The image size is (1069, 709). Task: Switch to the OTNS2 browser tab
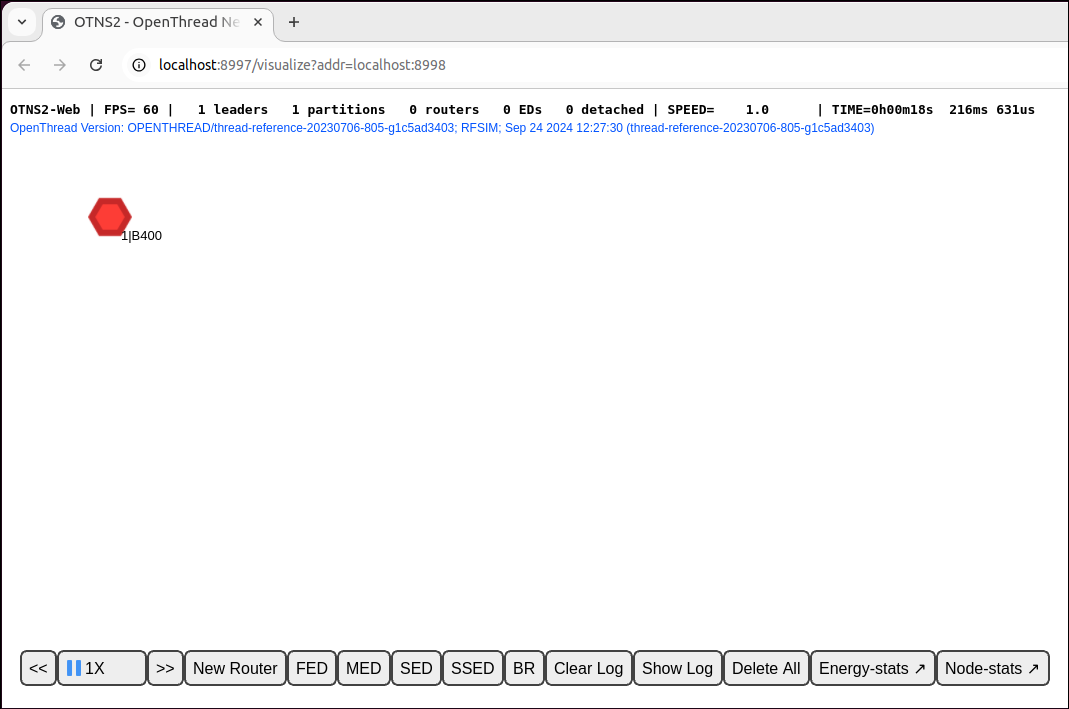tap(148, 22)
